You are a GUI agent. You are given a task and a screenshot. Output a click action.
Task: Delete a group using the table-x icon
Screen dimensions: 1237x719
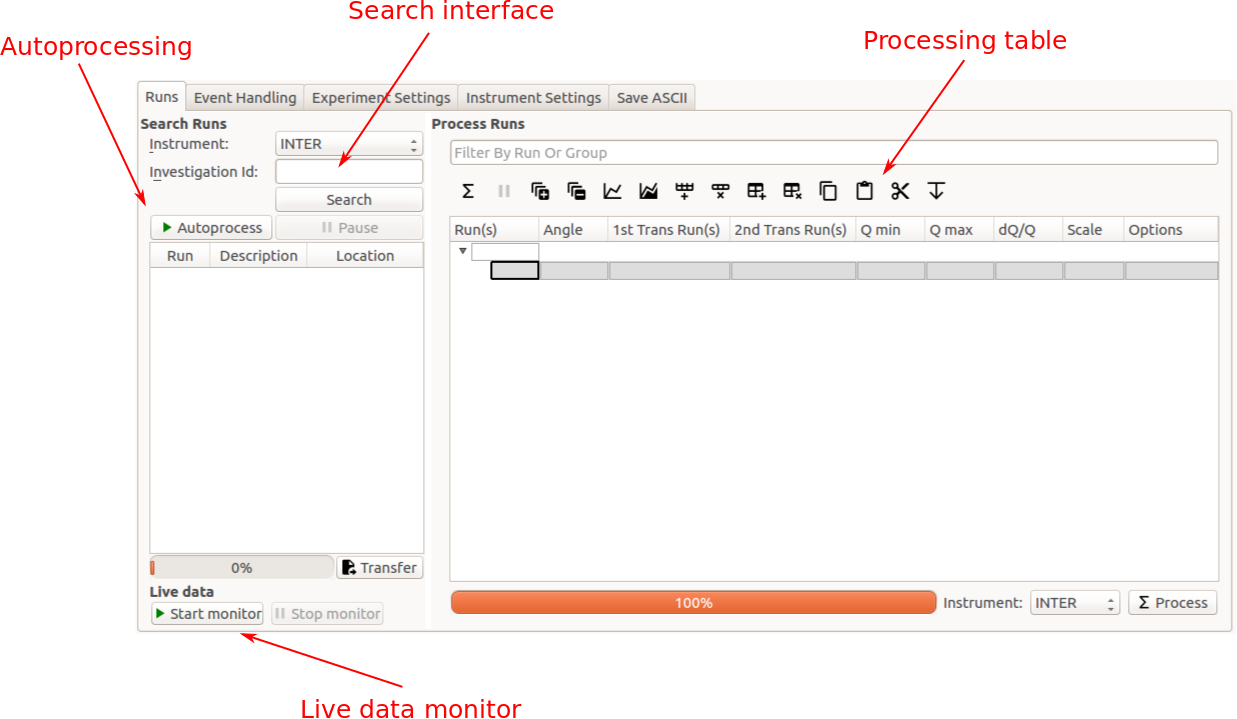pos(792,191)
